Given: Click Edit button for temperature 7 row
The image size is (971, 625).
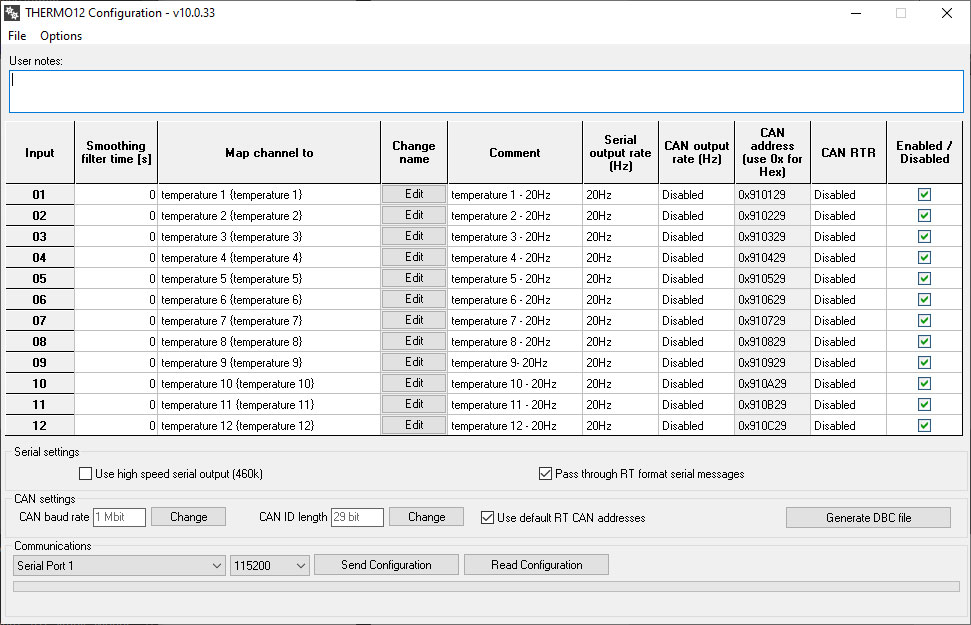Looking at the screenshot, I should [414, 320].
